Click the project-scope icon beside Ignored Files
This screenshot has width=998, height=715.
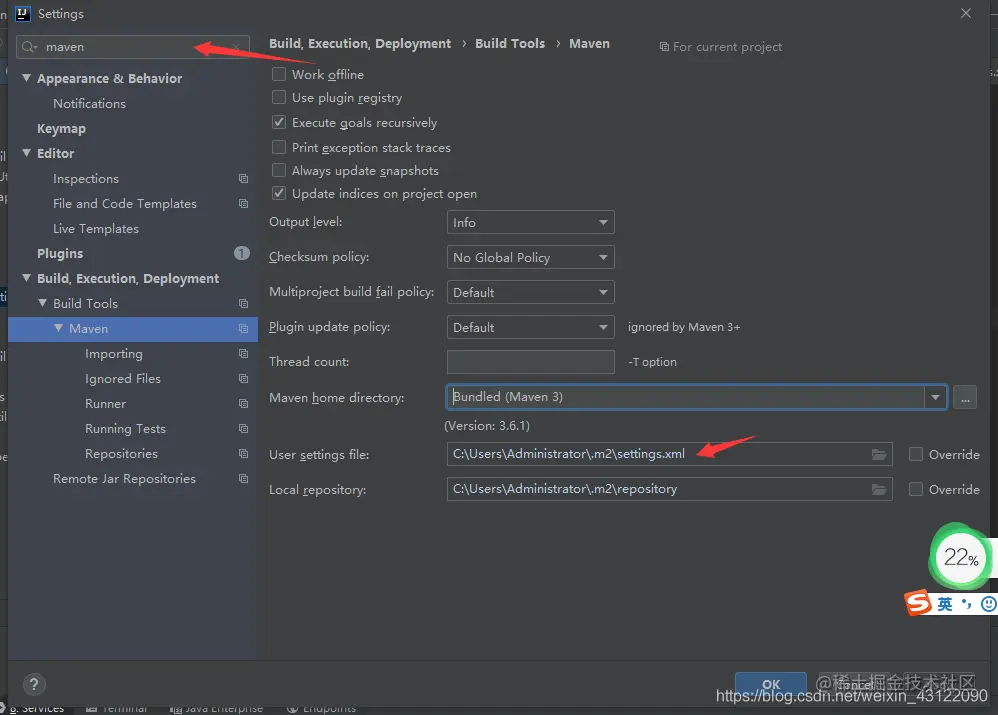tap(243, 379)
